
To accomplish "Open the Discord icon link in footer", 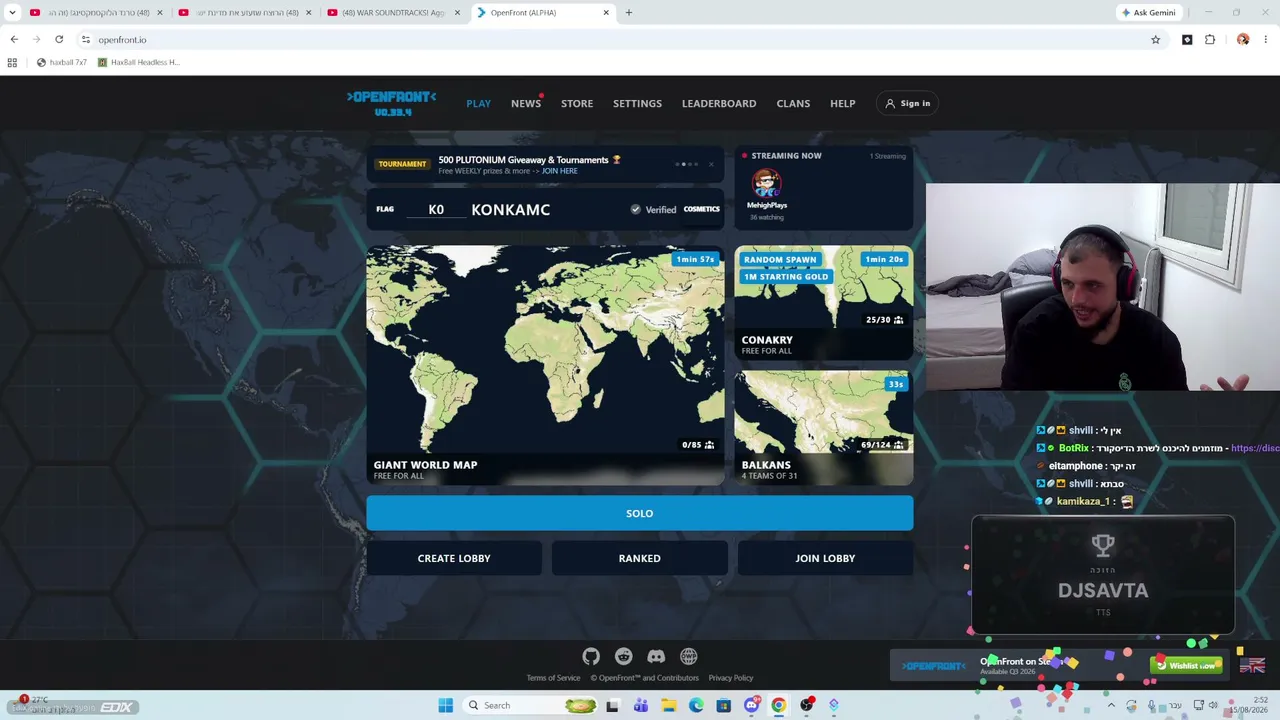I will point(656,656).
